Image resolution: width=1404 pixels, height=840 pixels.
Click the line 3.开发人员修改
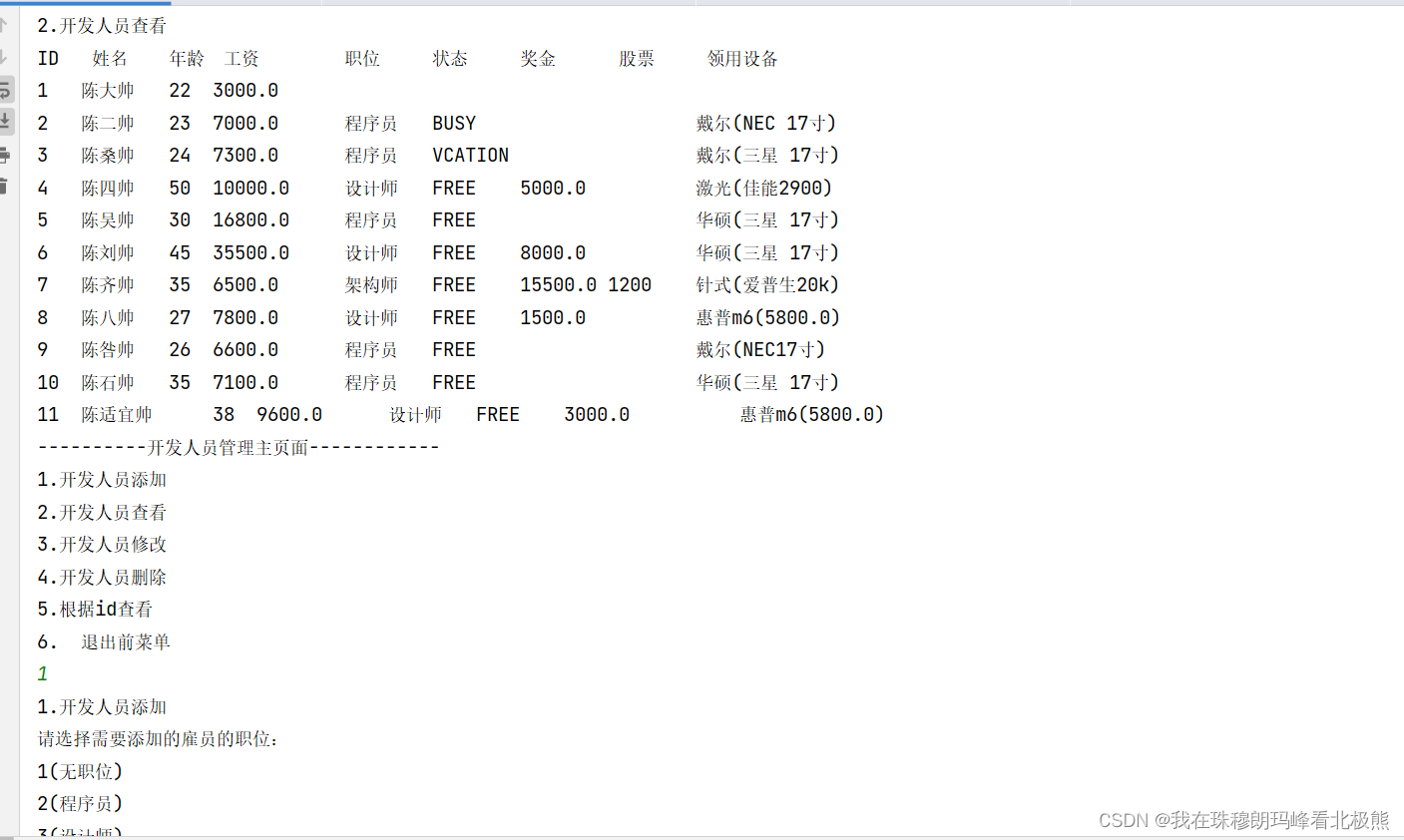click(102, 544)
